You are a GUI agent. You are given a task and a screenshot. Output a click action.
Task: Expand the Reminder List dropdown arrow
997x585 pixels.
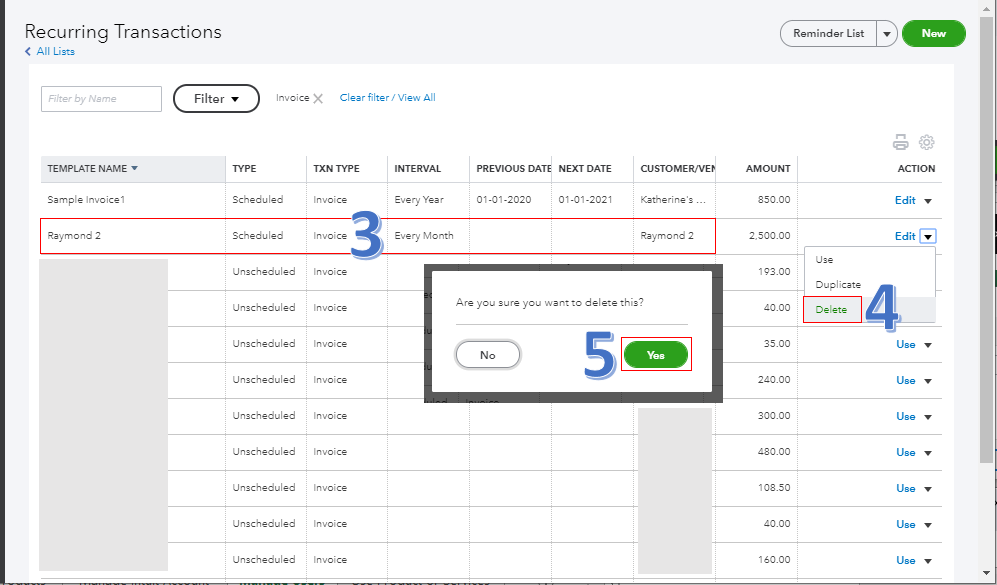pyautogui.click(x=886, y=34)
